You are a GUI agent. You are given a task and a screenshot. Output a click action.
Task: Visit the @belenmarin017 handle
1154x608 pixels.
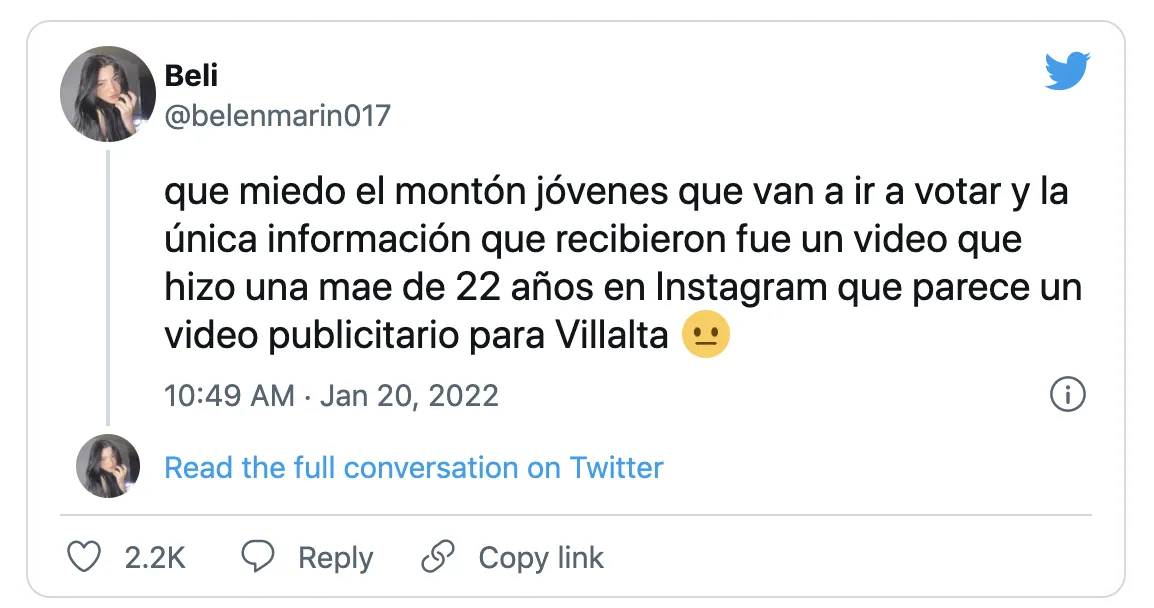coord(278,116)
